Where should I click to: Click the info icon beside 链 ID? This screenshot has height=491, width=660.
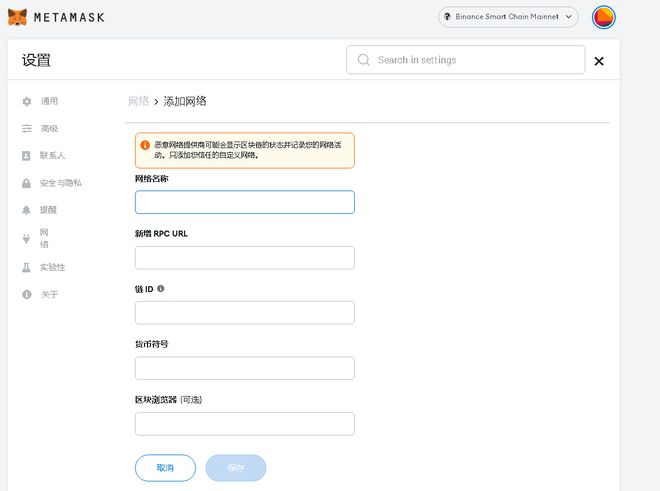click(x=160, y=288)
